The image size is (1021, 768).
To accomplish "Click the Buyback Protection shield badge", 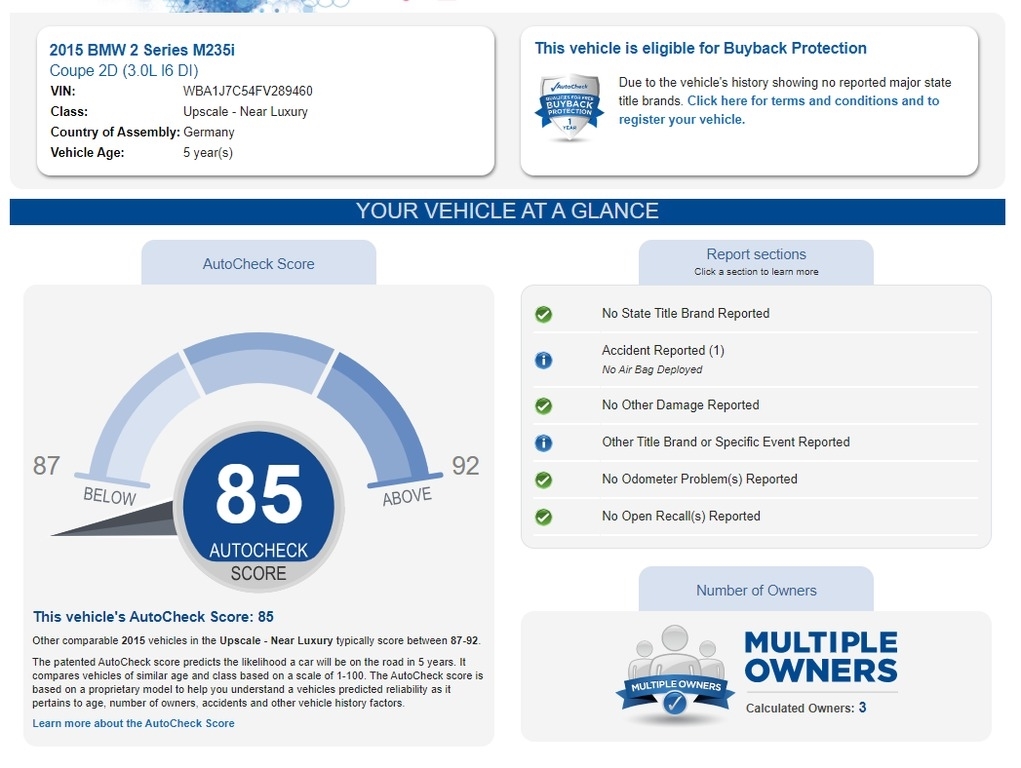I will pyautogui.click(x=569, y=106).
